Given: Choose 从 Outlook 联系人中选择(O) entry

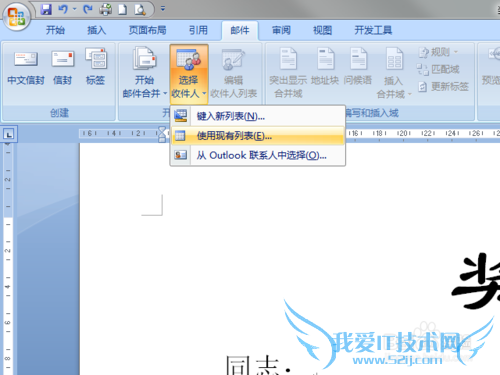Looking at the screenshot, I should pyautogui.click(x=258, y=155).
